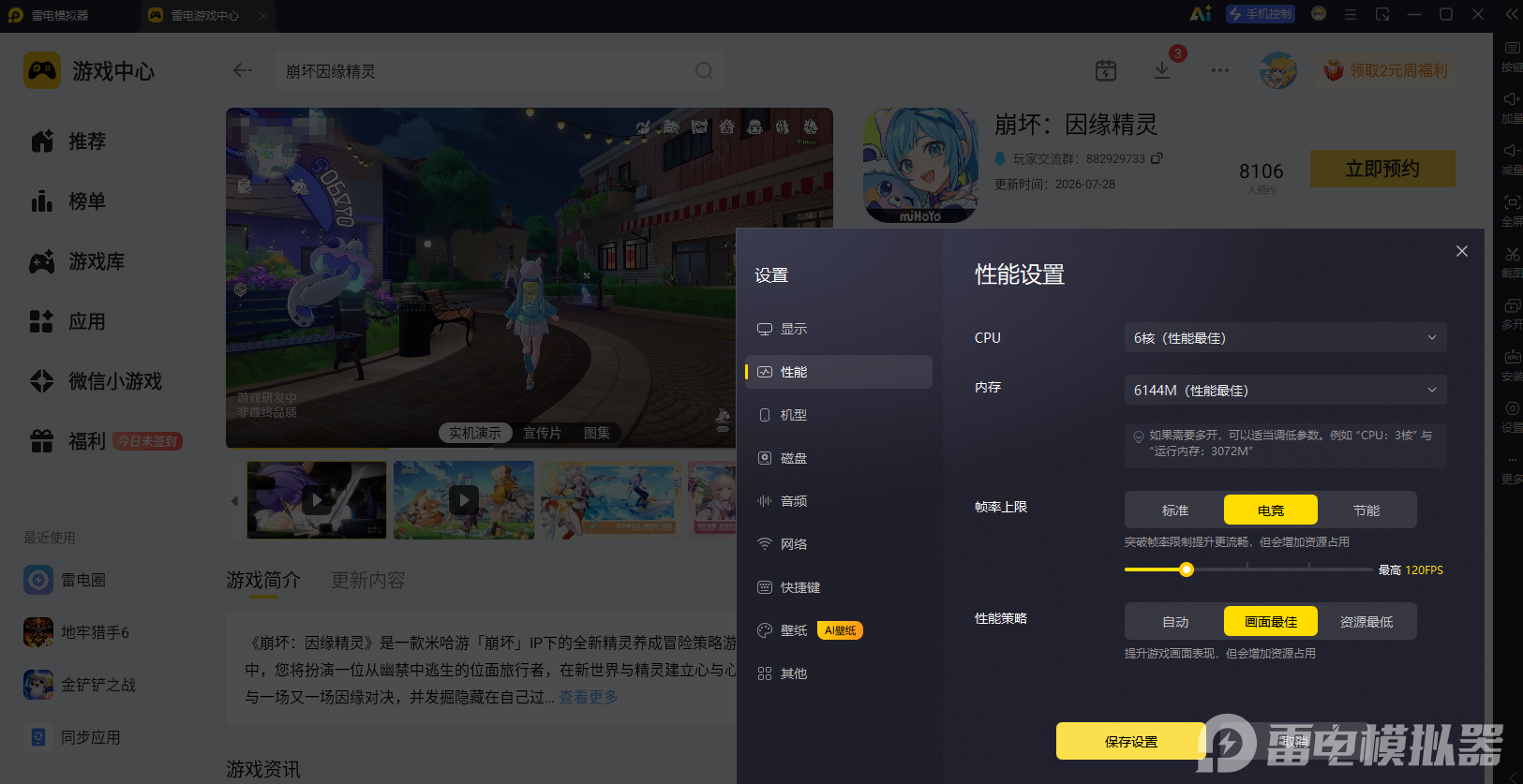Click 查看更多 link in game intro
Image resolution: width=1523 pixels, height=784 pixels.
[x=589, y=697]
